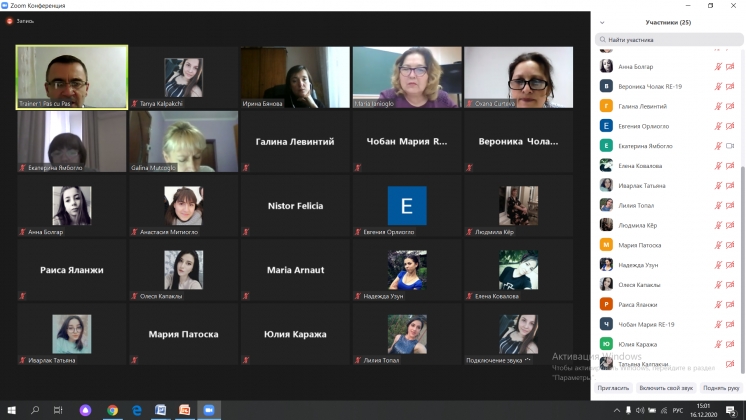Click Анна Болгар name in participants list
This screenshot has height=420, width=746.
click(x=636, y=67)
